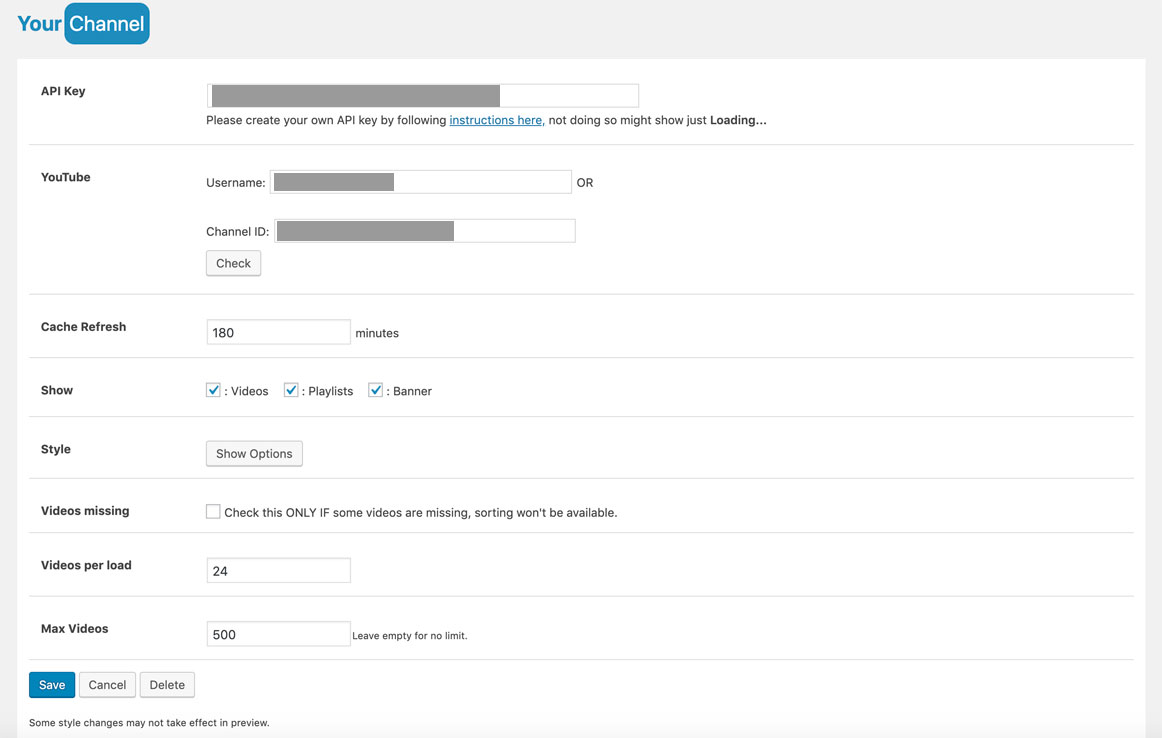The width and height of the screenshot is (1162, 738).
Task: Delete the channel configuration
Action: pyautogui.click(x=167, y=684)
